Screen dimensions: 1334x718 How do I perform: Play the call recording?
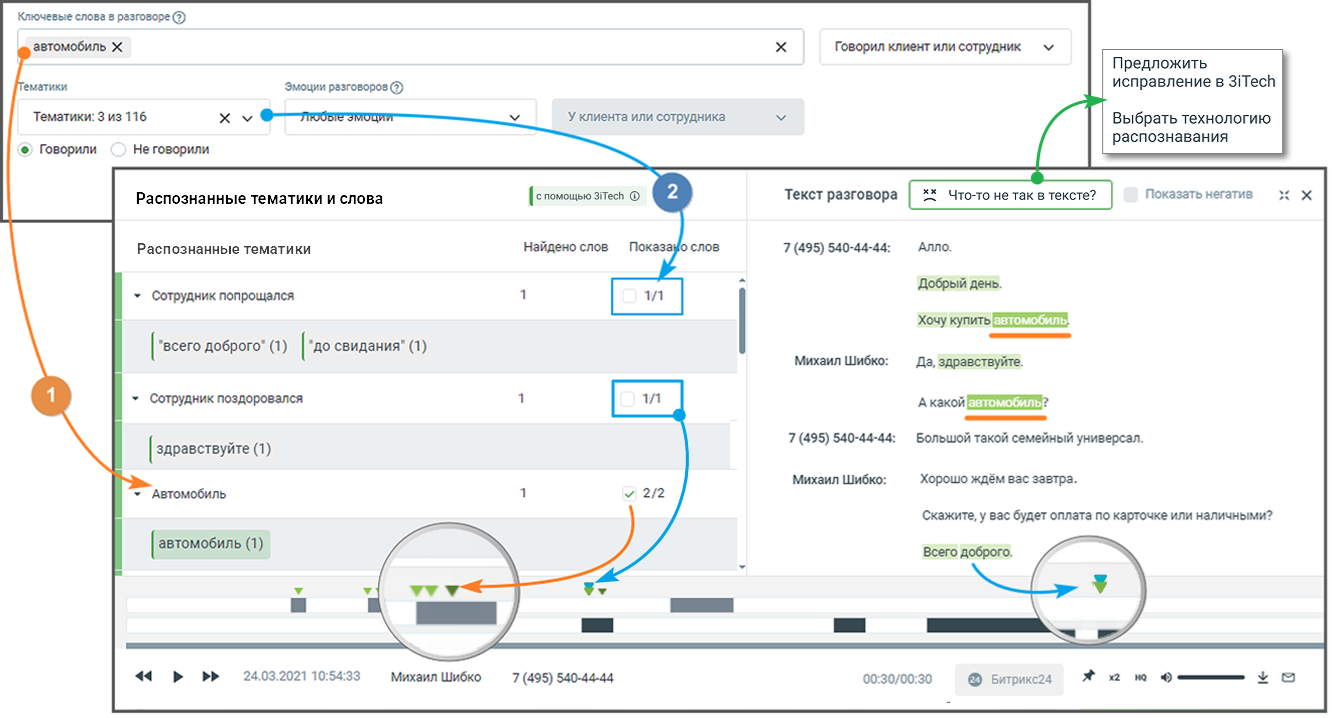pyautogui.click(x=178, y=677)
